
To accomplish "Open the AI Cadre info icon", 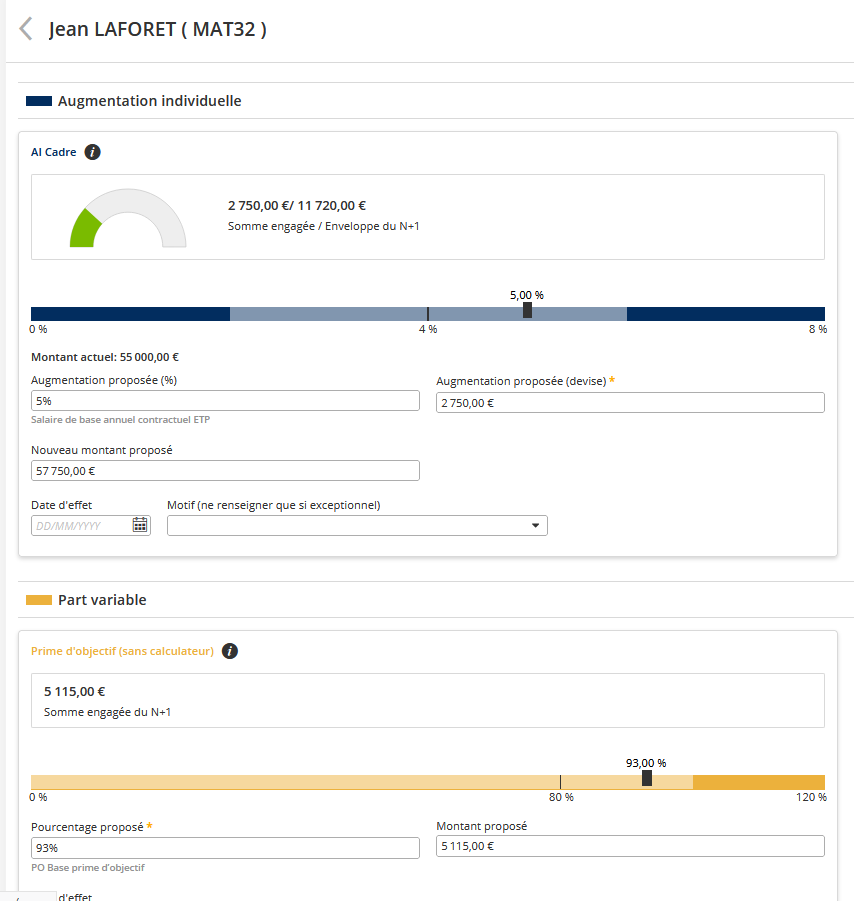I will click(93, 152).
